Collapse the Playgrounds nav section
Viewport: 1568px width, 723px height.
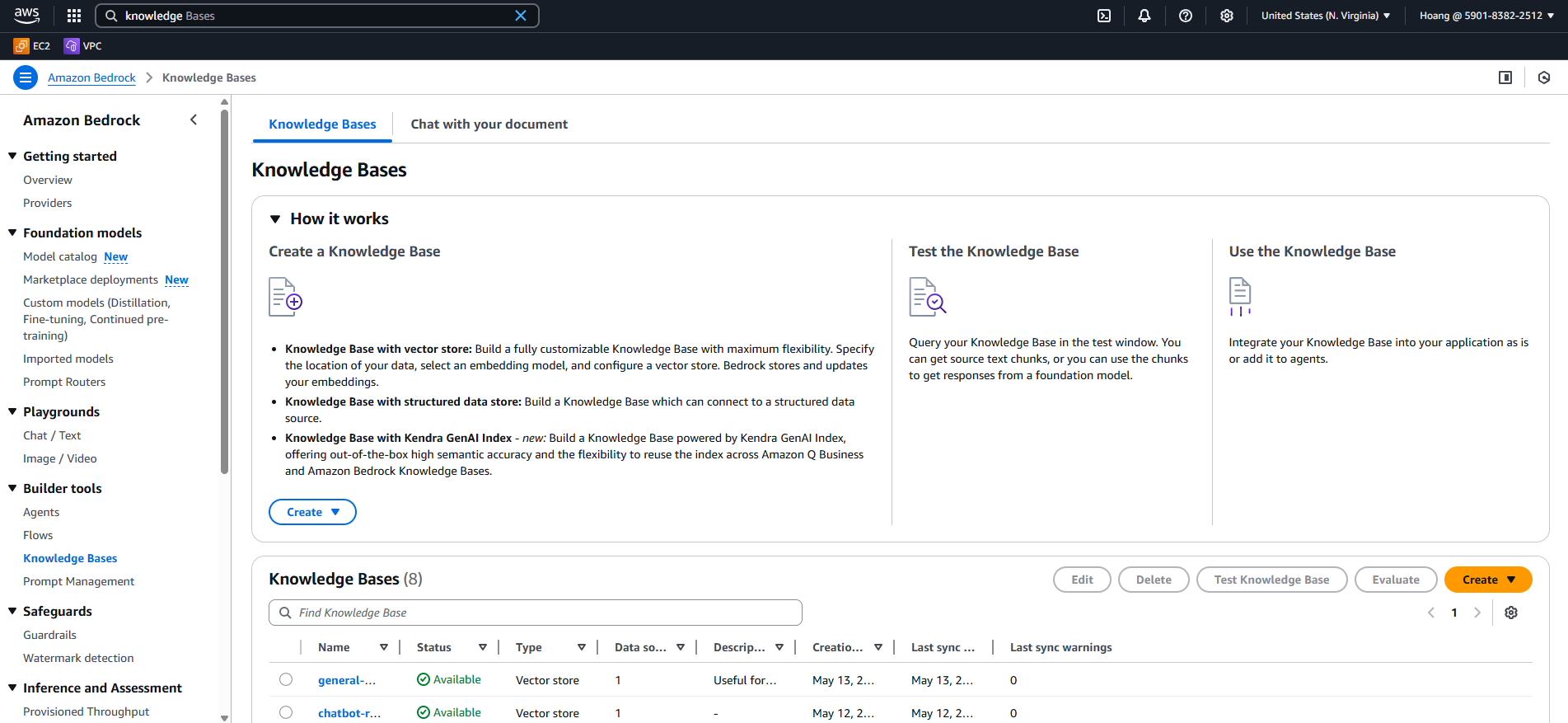pyautogui.click(x=12, y=411)
